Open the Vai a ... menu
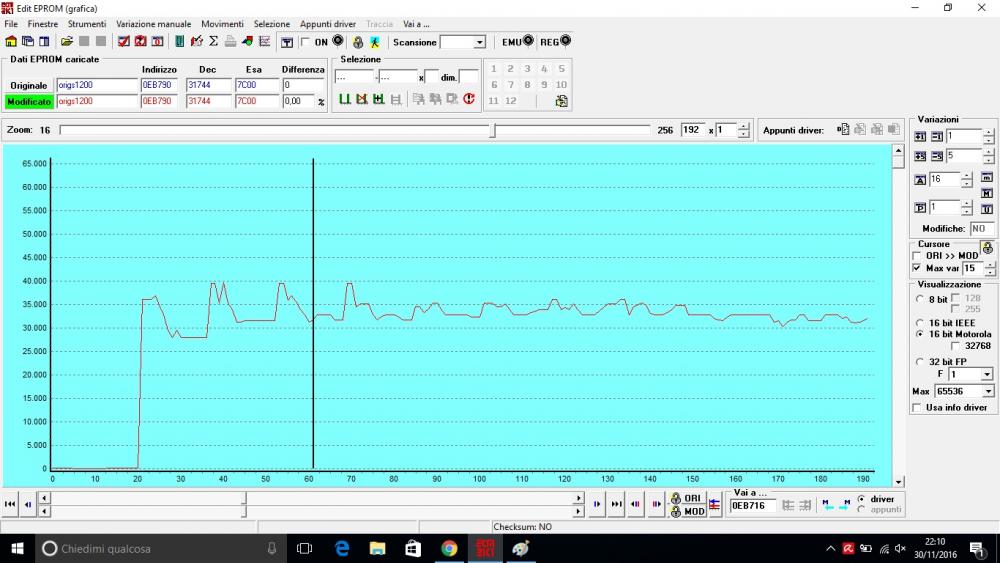 pyautogui.click(x=416, y=24)
